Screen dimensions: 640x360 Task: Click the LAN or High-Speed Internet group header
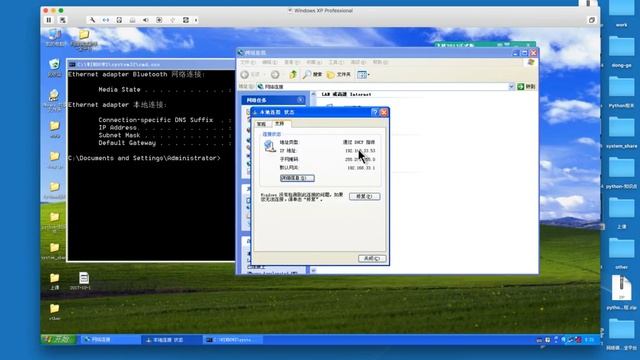point(346,94)
